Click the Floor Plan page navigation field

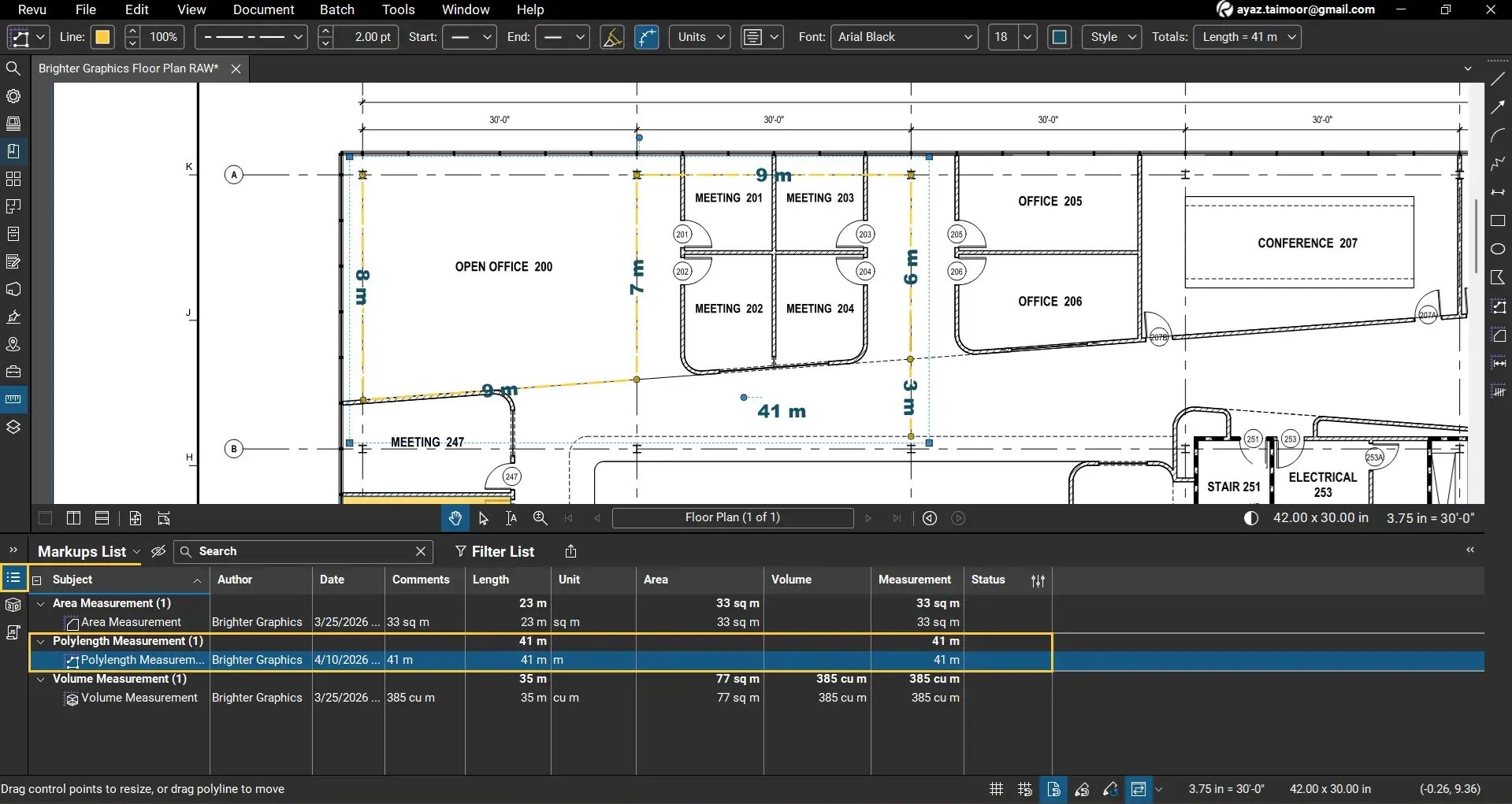click(x=733, y=517)
